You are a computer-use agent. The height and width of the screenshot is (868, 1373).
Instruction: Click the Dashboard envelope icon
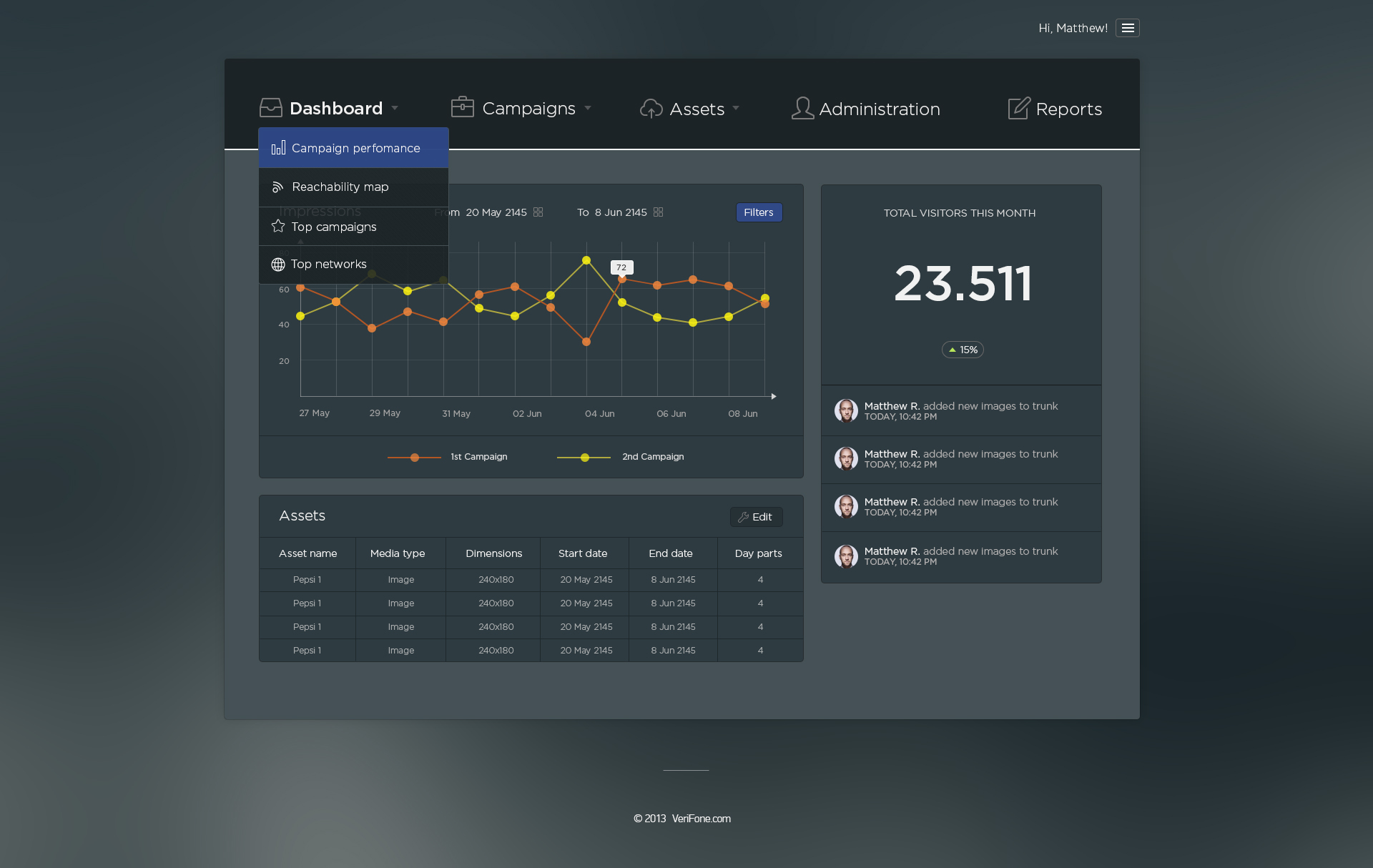pyautogui.click(x=270, y=107)
